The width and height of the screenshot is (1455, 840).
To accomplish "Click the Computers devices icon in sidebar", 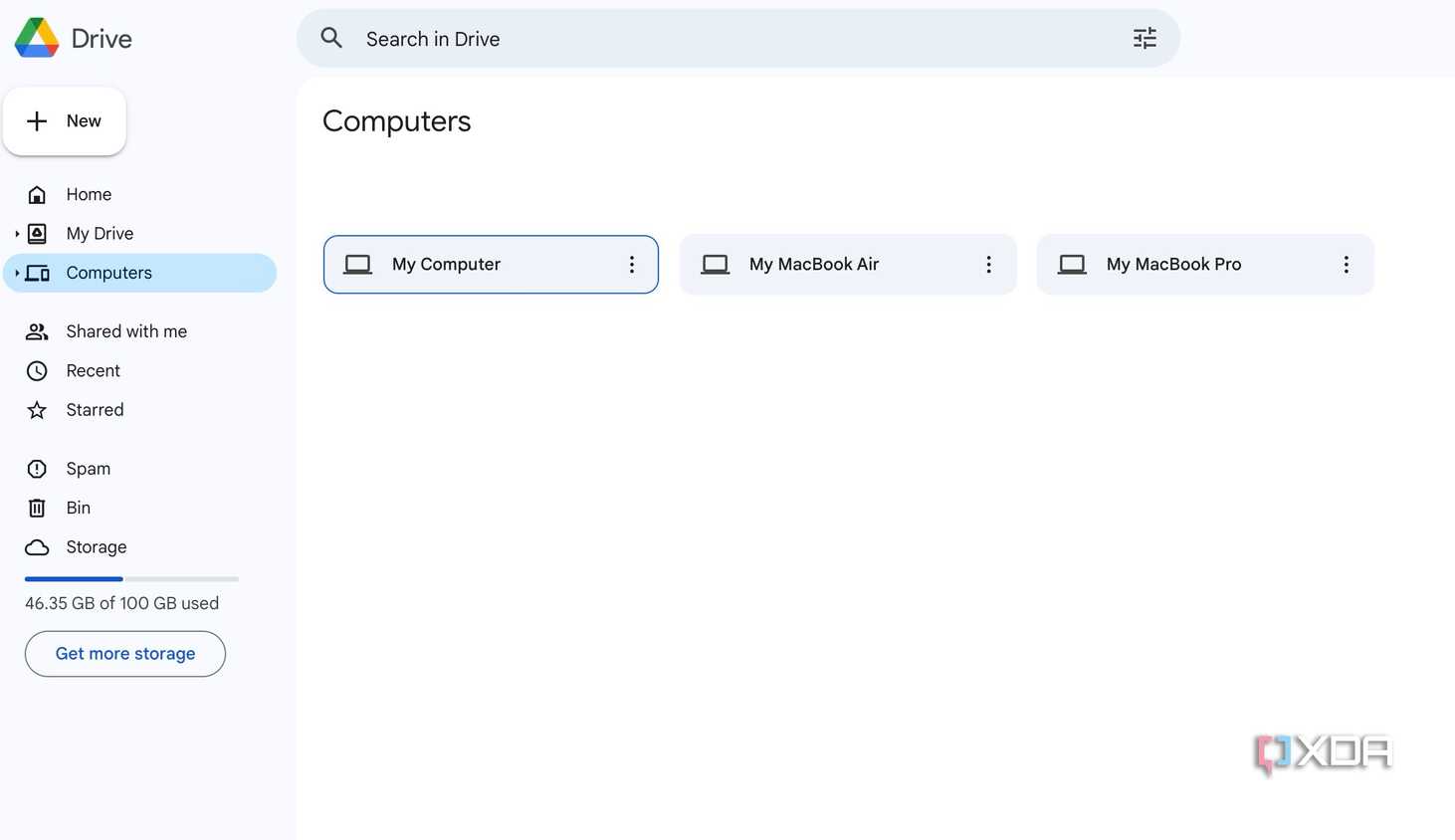I will (37, 273).
